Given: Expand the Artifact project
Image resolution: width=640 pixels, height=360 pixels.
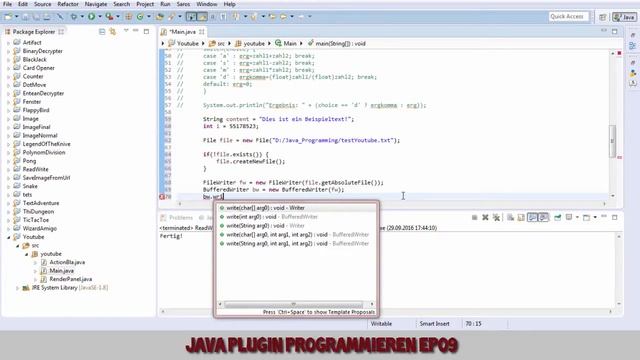Looking at the screenshot, I should (x=9, y=42).
